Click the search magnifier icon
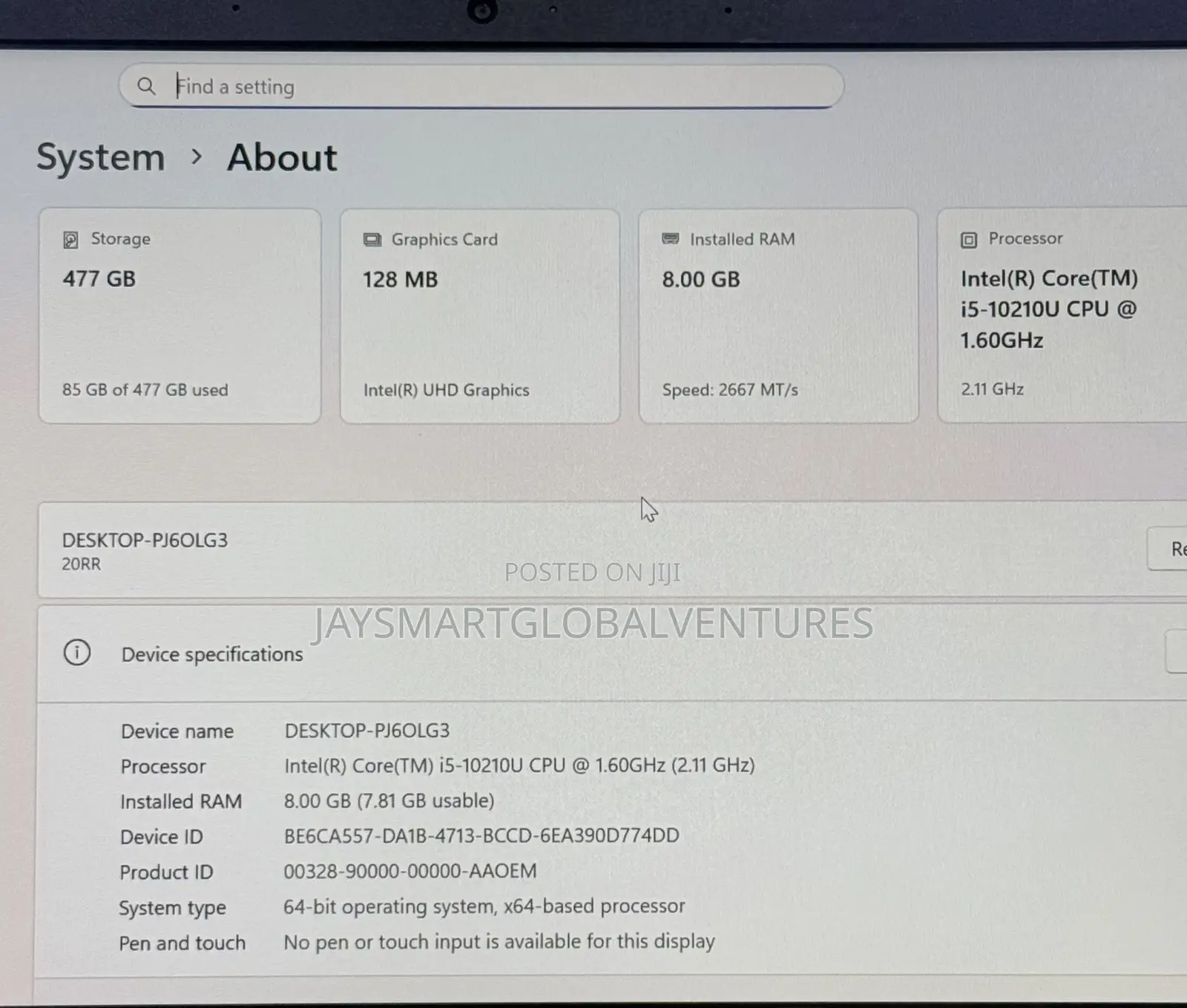The width and height of the screenshot is (1187, 1008). pyautogui.click(x=146, y=87)
